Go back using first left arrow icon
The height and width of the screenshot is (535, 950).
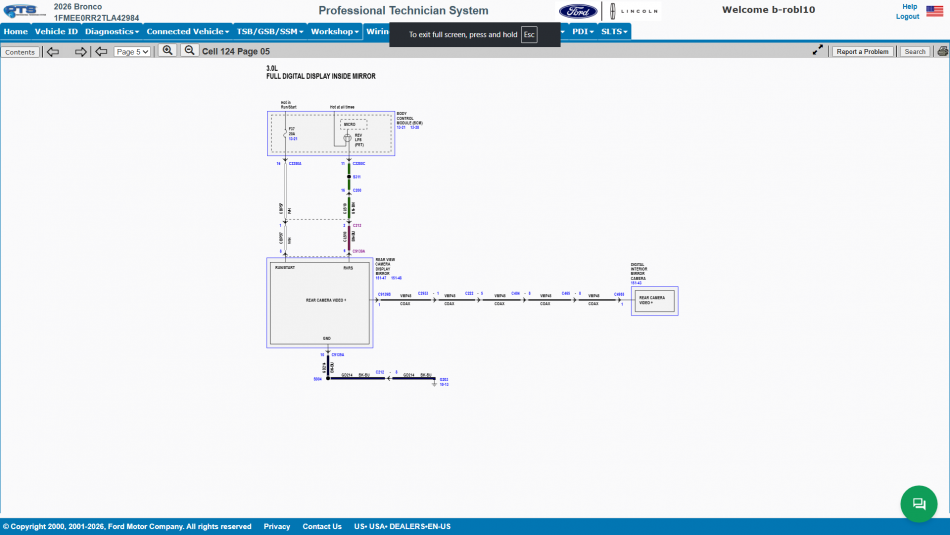click(53, 52)
